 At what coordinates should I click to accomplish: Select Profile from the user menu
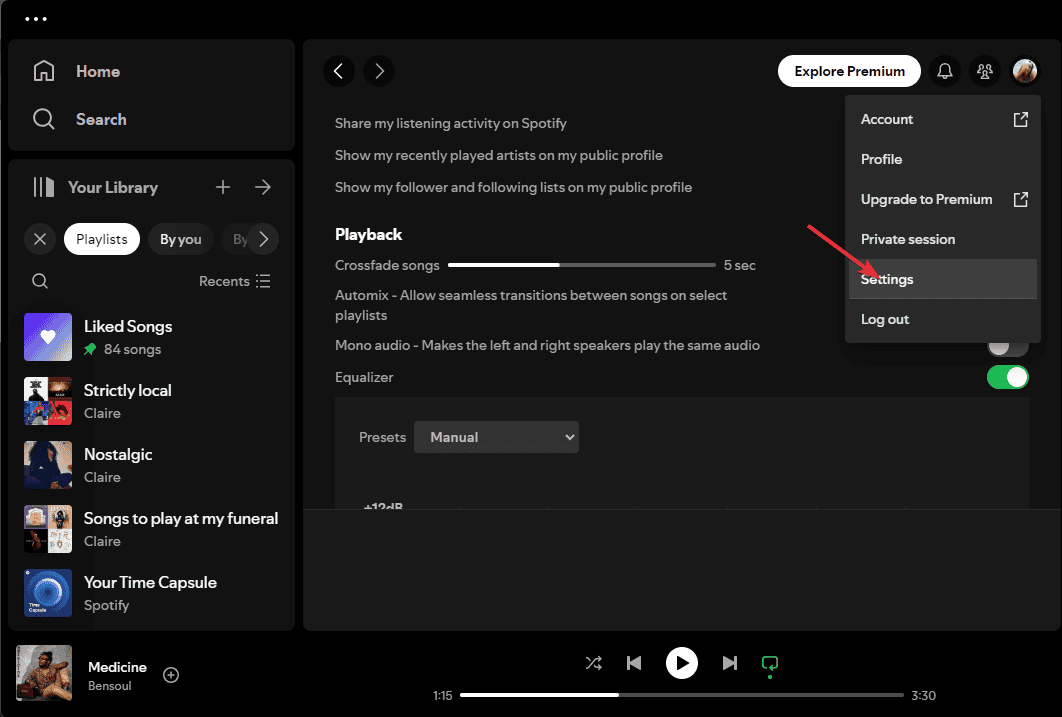943,159
